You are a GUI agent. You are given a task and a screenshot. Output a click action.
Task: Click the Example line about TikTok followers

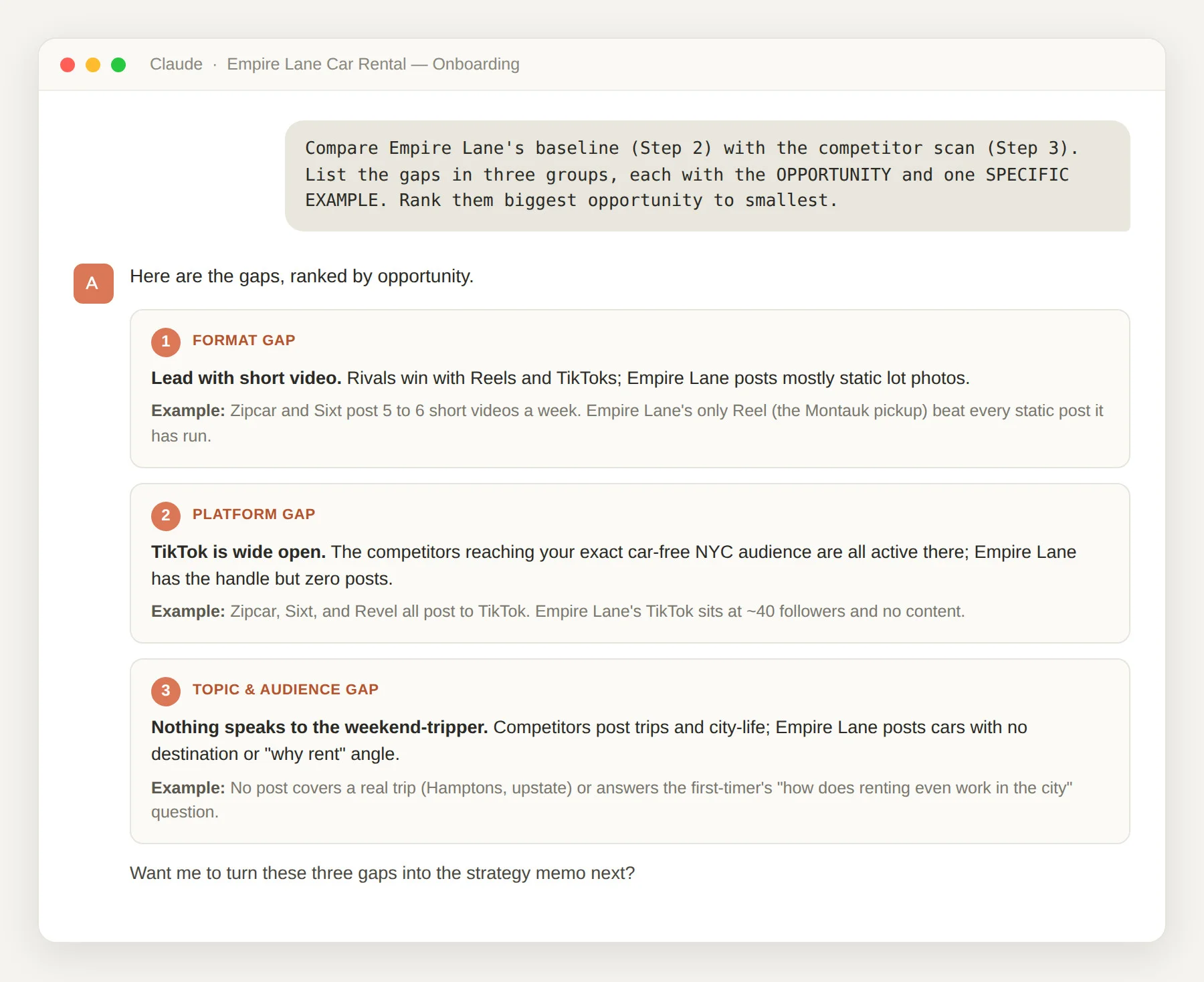click(558, 611)
